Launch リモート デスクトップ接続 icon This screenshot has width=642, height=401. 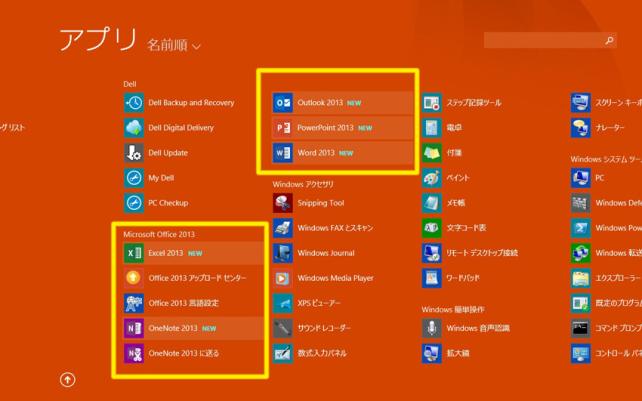pyautogui.click(x=432, y=253)
